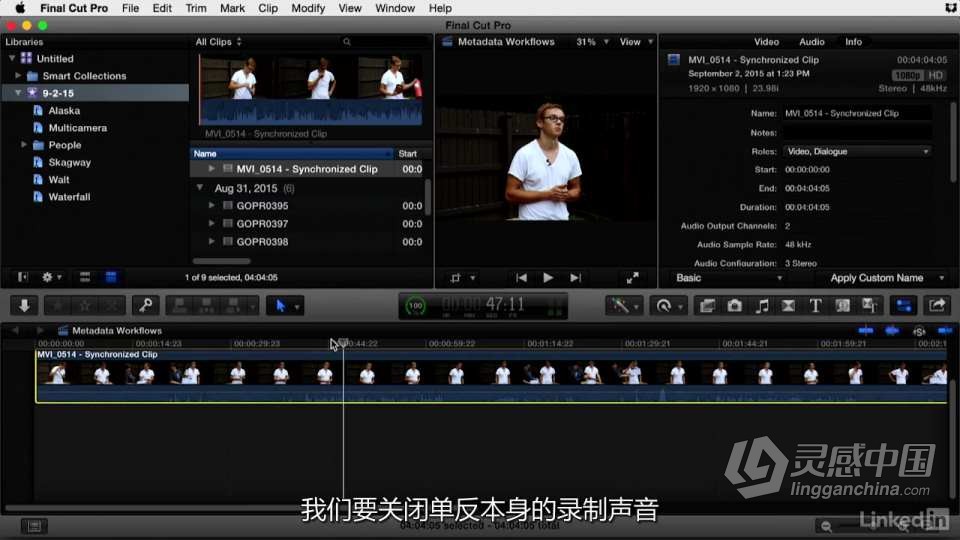Click the Notes input field
This screenshot has width=960, height=540.
[x=857, y=132]
